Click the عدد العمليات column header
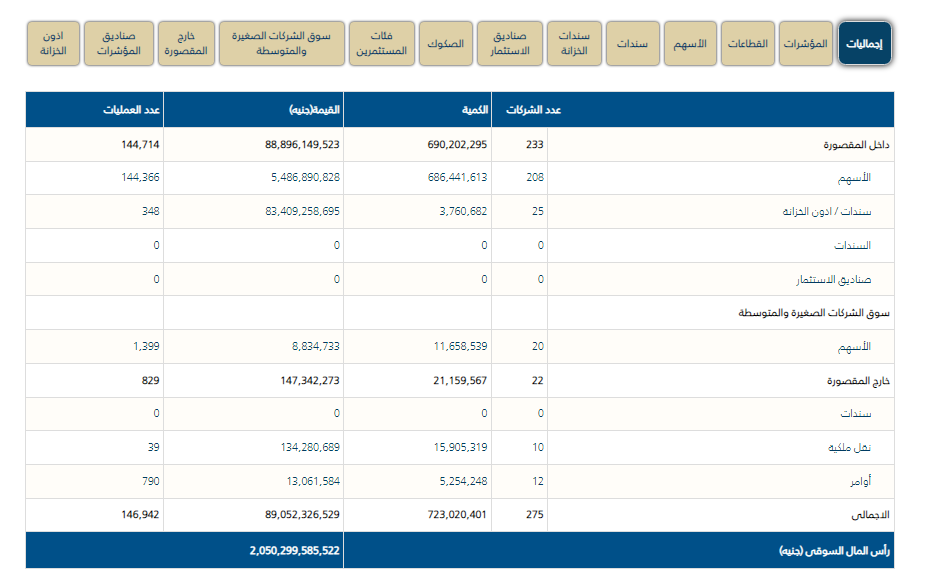 (x=134, y=110)
